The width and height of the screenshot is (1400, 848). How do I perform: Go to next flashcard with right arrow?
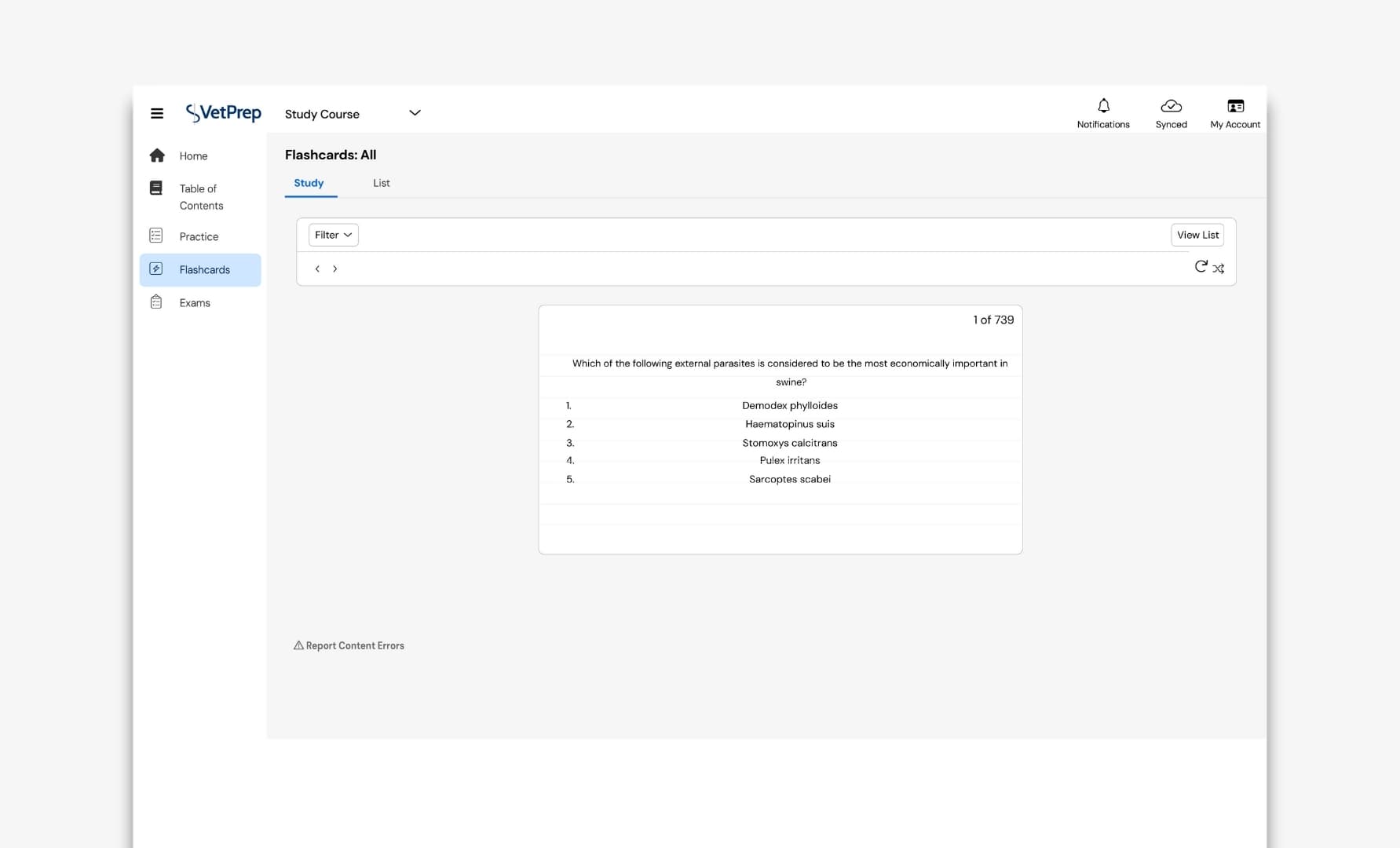click(x=335, y=269)
